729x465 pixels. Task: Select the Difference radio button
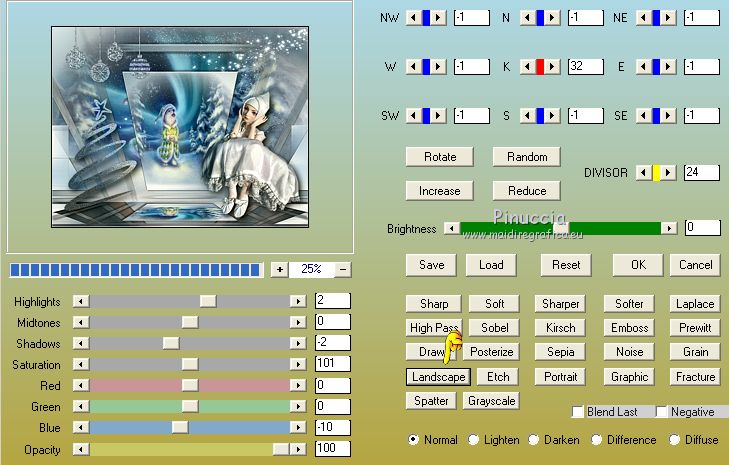(x=596, y=439)
